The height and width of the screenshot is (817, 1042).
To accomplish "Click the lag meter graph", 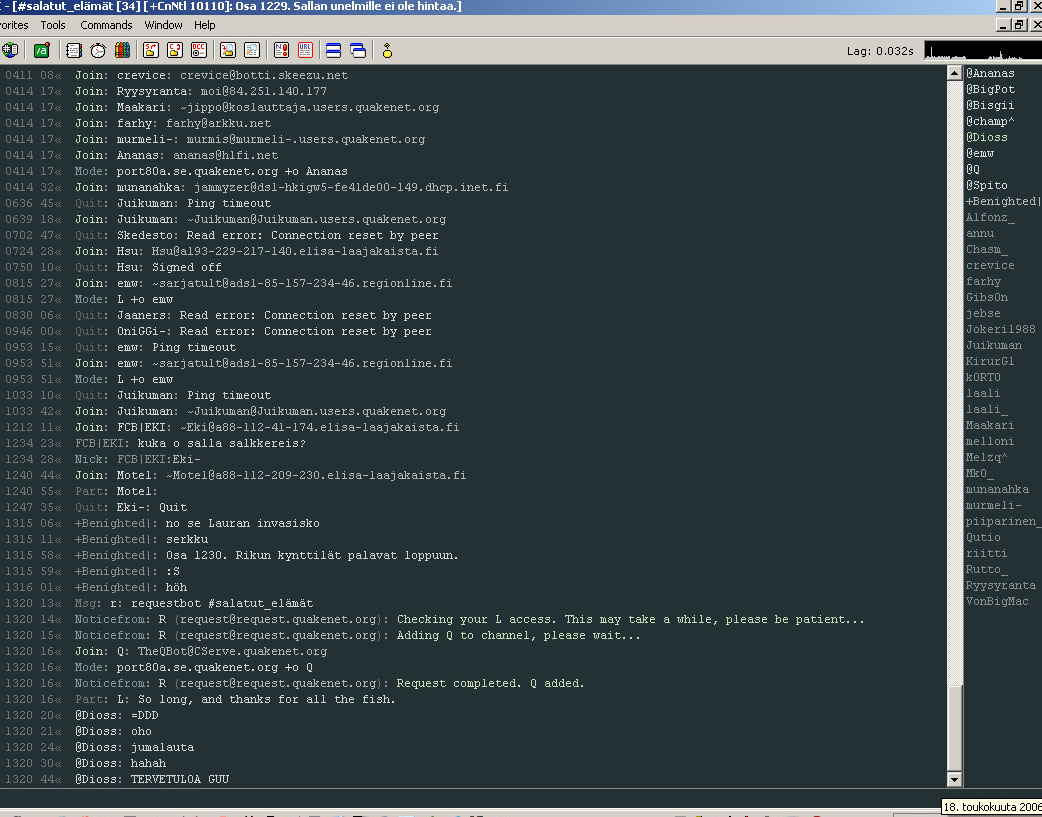I will click(983, 51).
